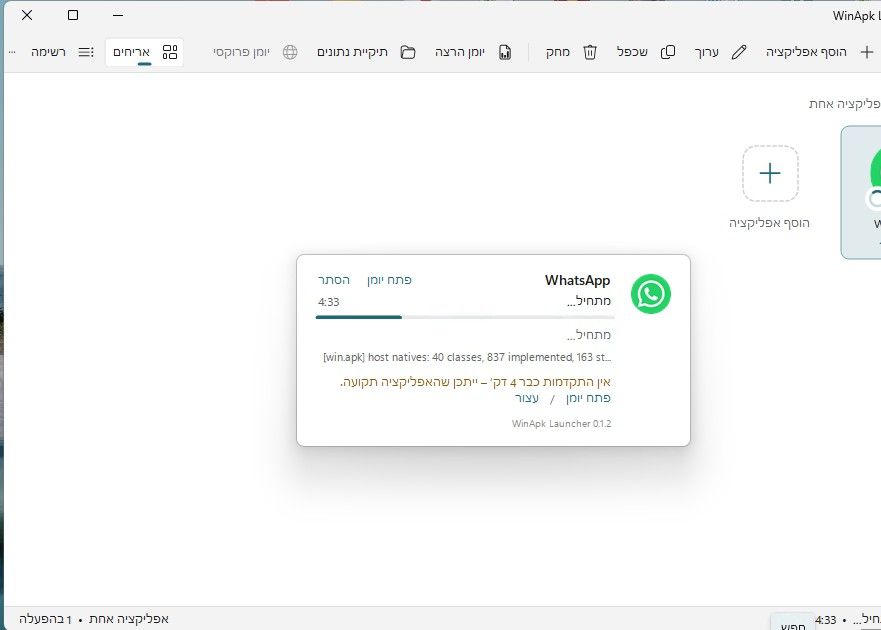Open the proxy log 'יומן פרוקסי' globe icon
This screenshot has width=881, height=630.
(290, 52)
